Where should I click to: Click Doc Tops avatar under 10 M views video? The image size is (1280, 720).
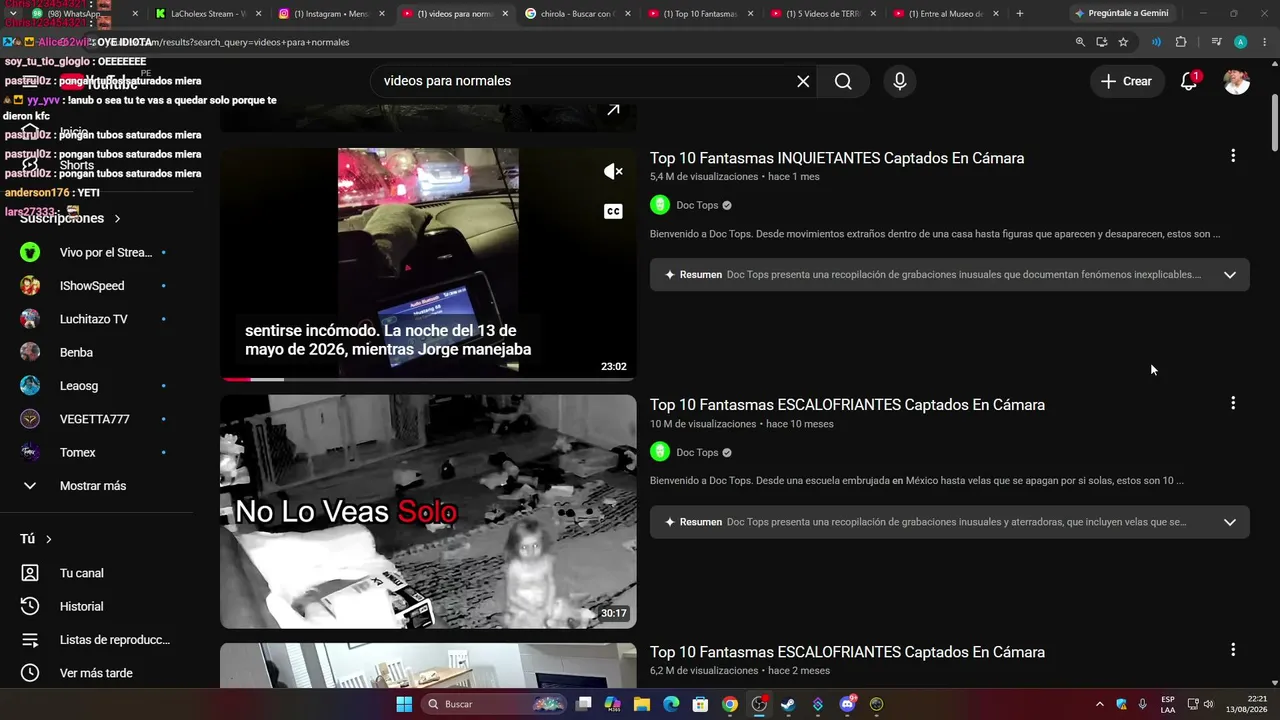click(660, 452)
